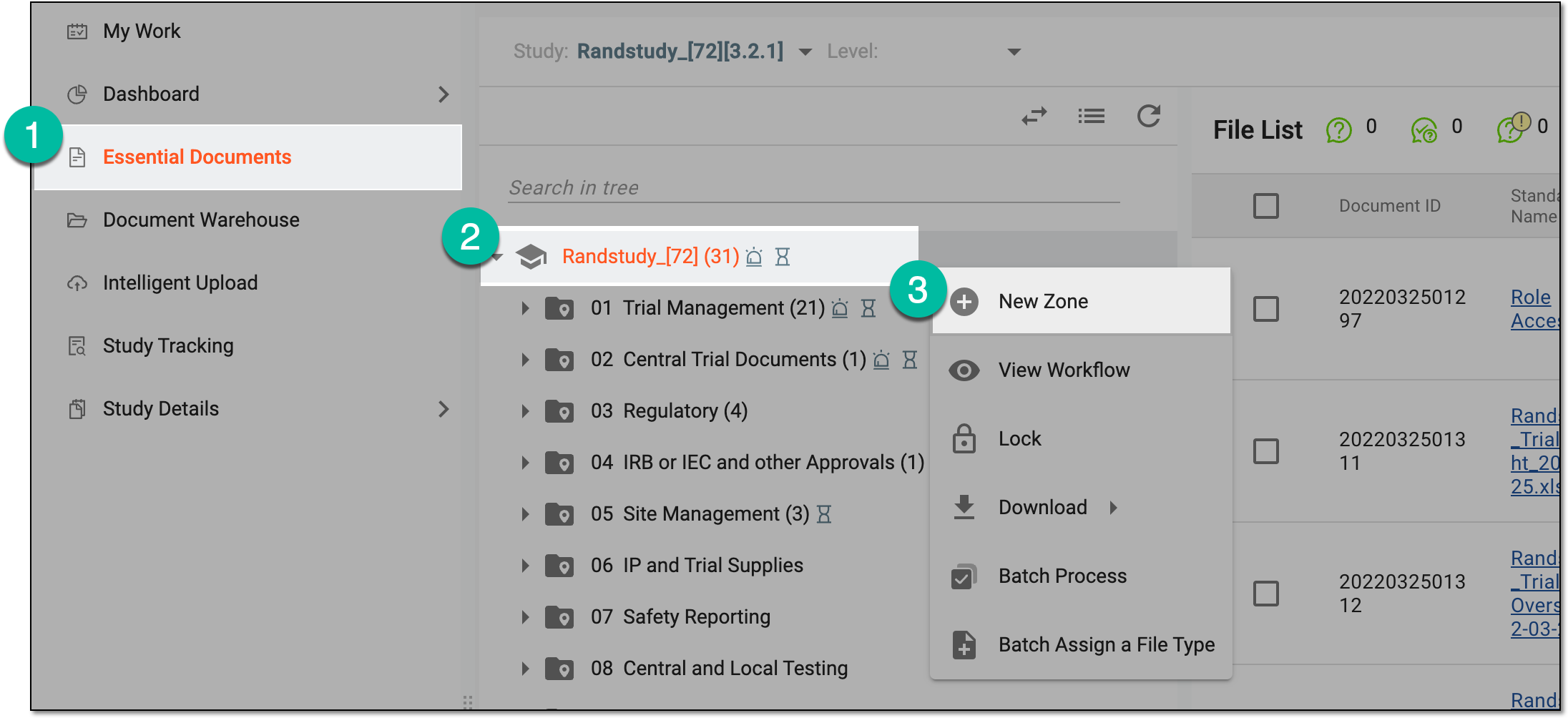This screenshot has width=1568, height=718.
Task: Open the Role Access document link
Action: click(1534, 309)
